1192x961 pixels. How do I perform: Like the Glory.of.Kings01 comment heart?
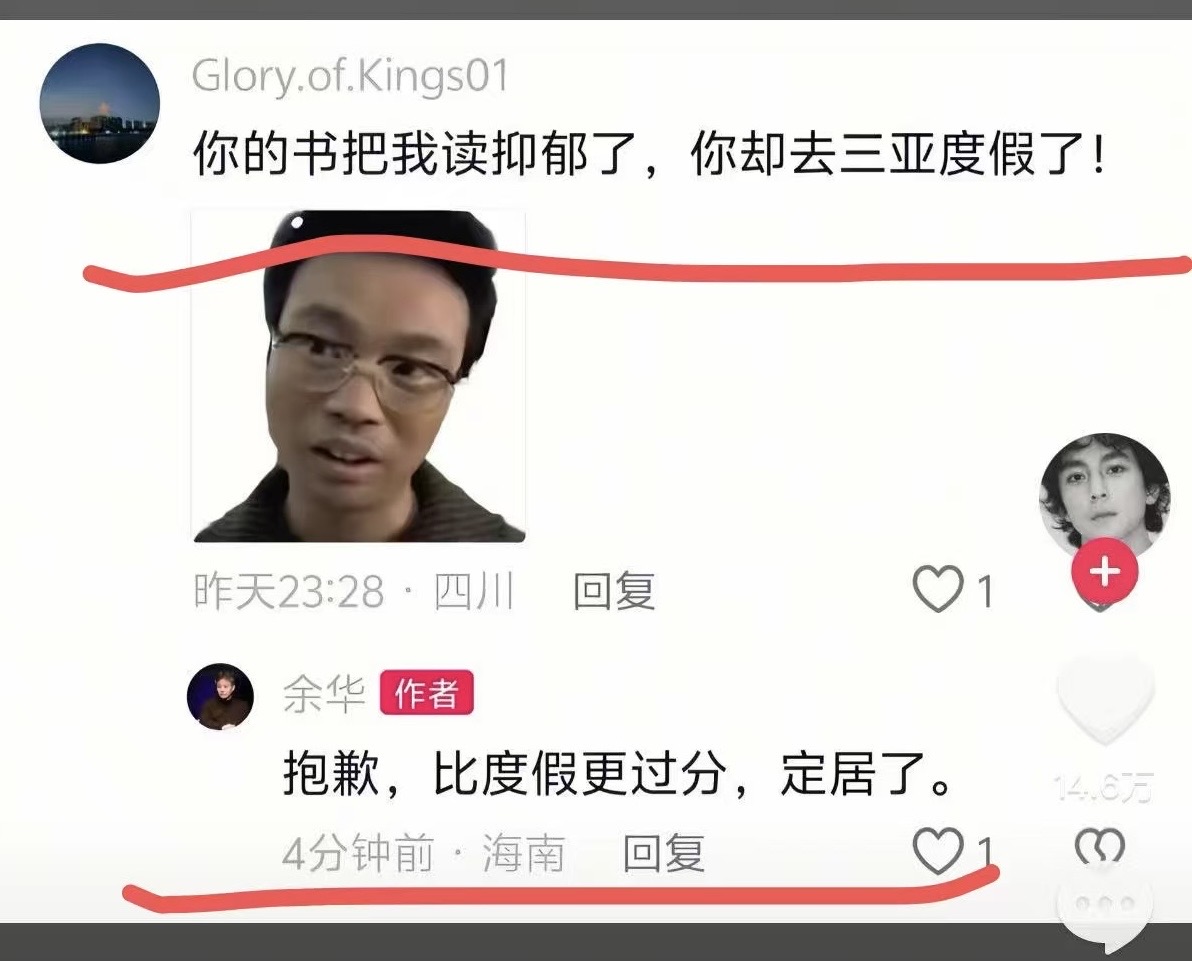click(937, 589)
